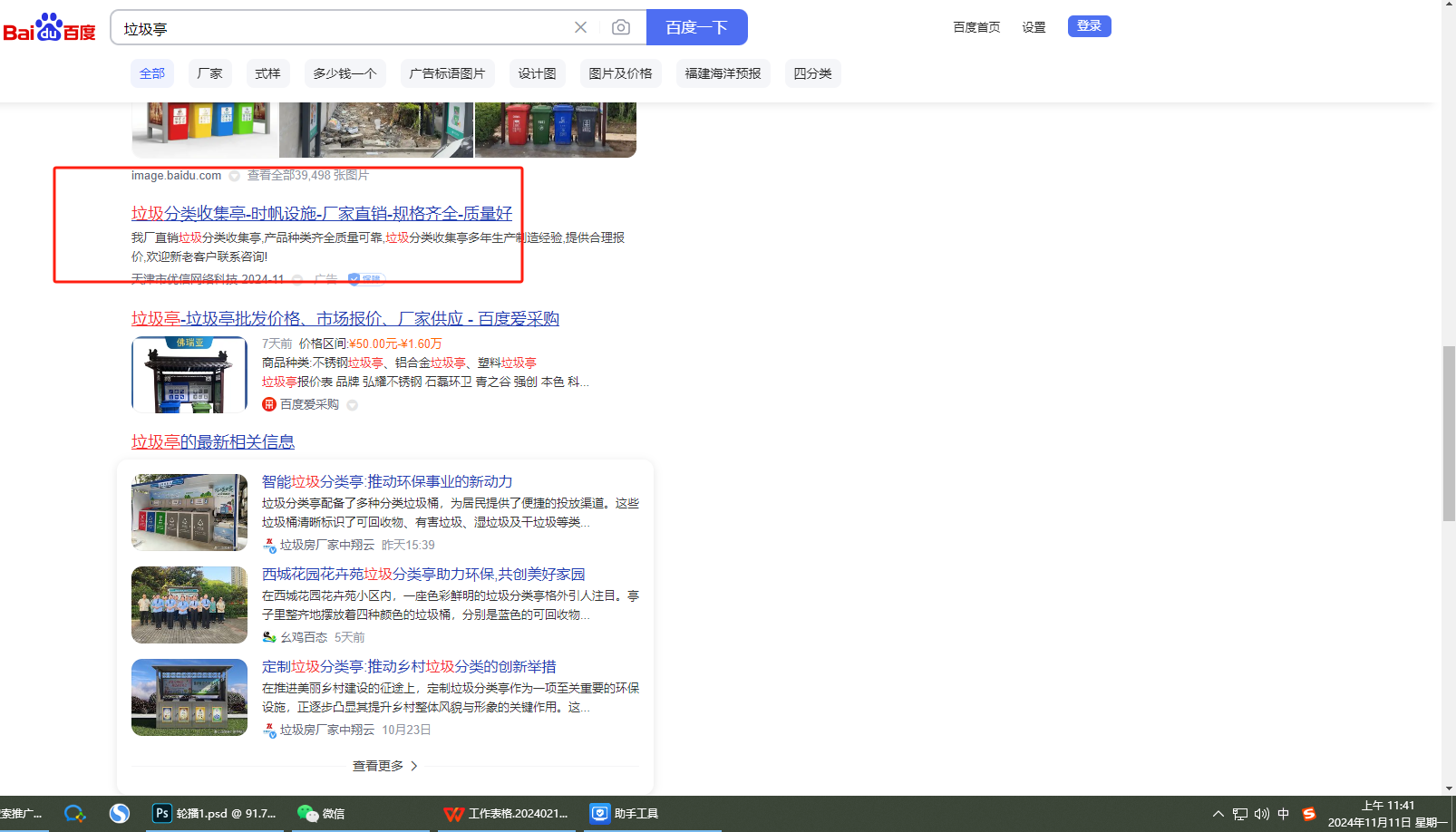This screenshot has height=832, width=1456.
Task: Show hidden system tray icons
Action: pos(1218,814)
